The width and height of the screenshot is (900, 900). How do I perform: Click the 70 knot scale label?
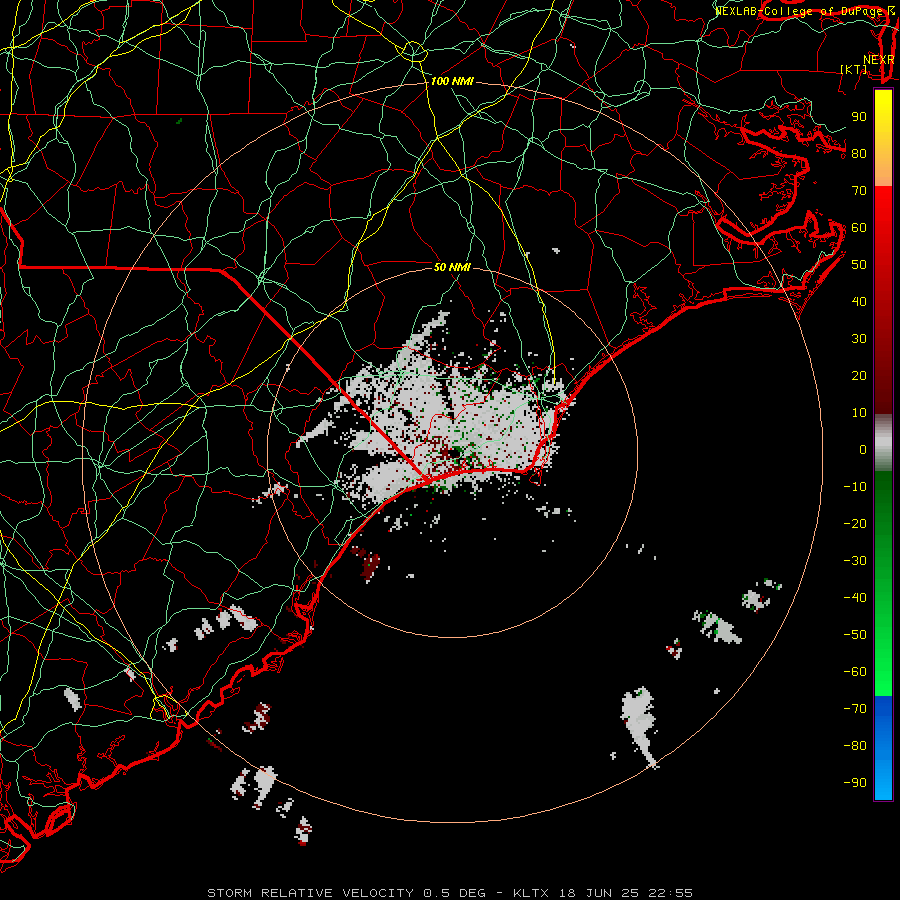859,191
